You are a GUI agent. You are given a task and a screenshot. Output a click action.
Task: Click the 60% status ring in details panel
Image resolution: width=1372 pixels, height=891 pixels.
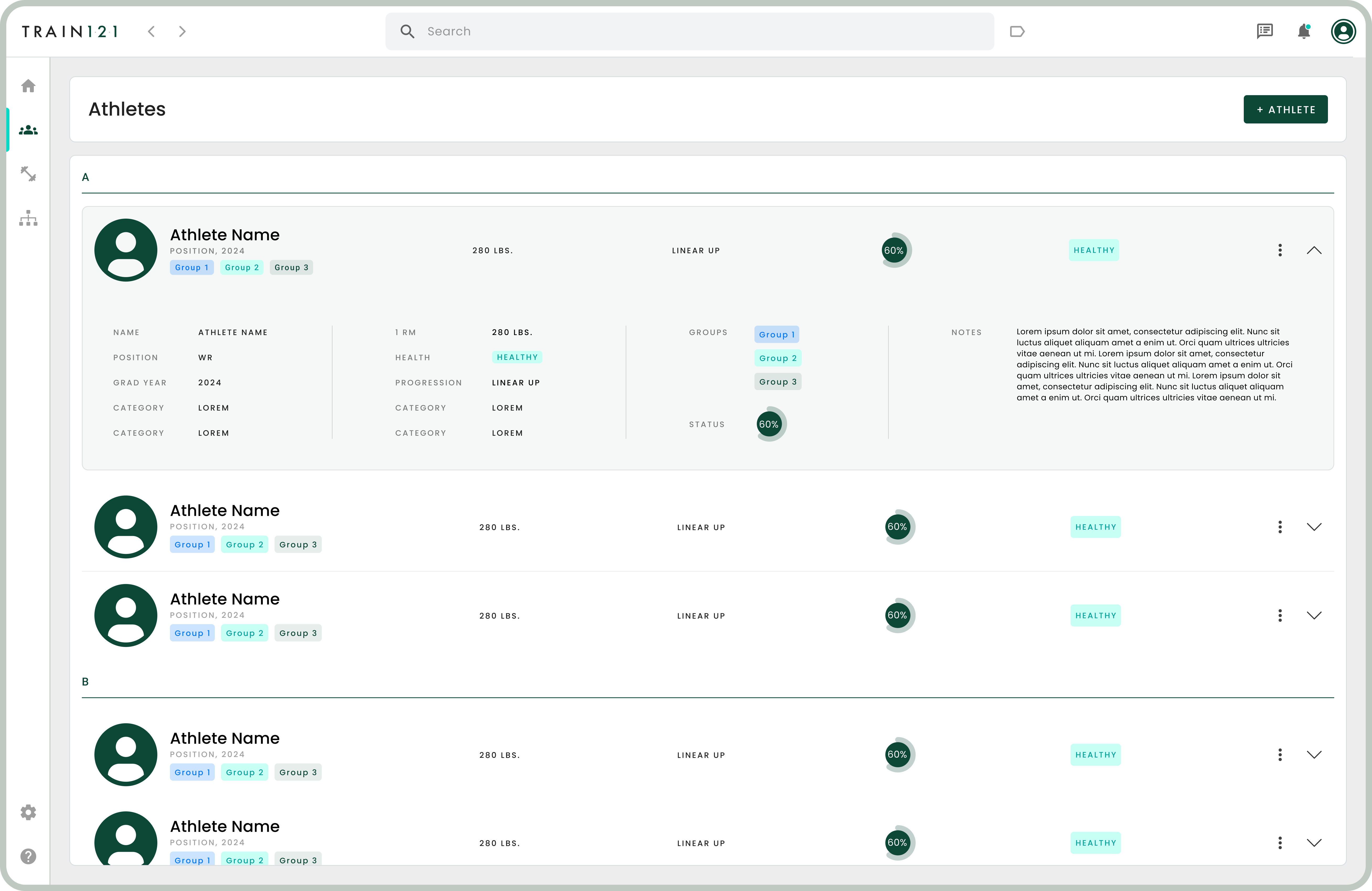click(770, 424)
